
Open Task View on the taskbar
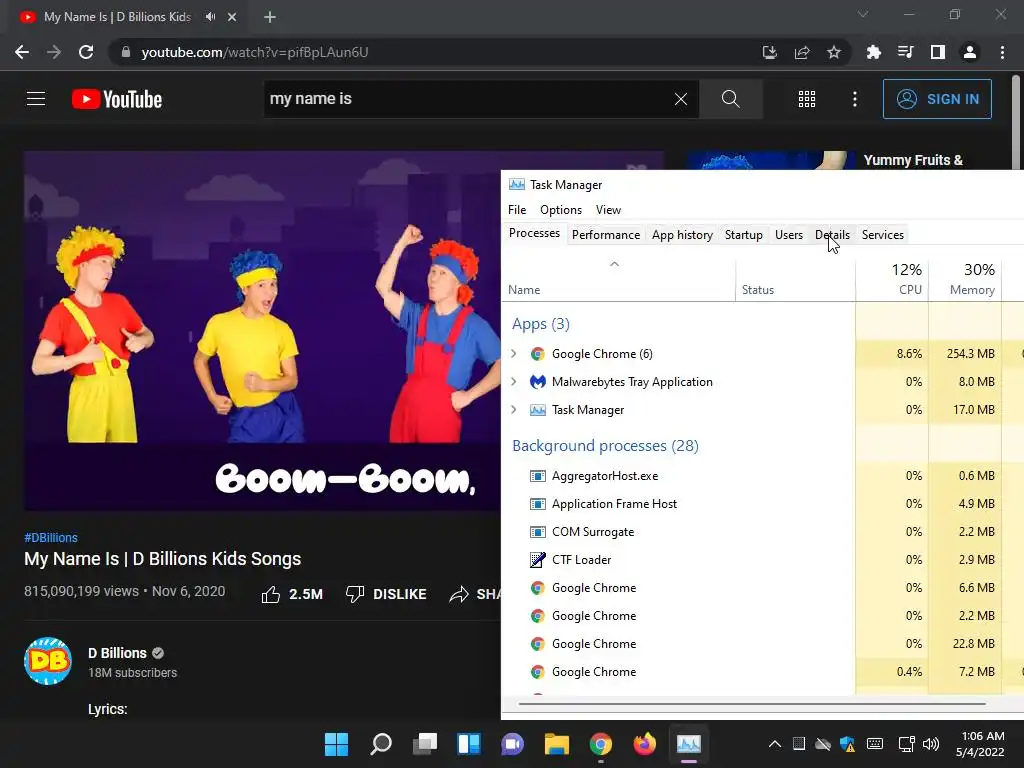coord(424,744)
